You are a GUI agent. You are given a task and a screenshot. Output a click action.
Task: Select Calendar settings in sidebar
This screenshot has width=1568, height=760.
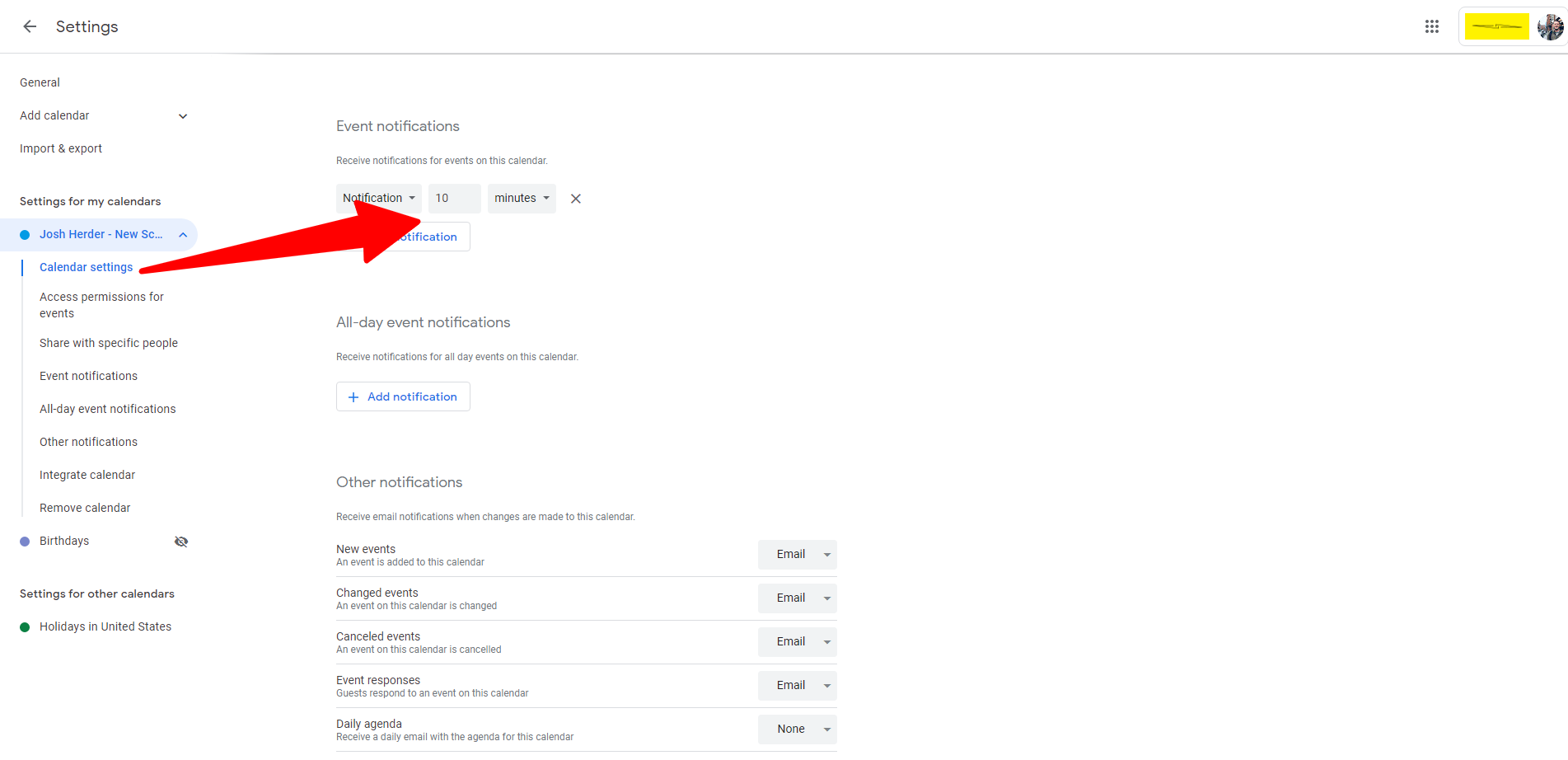point(86,267)
